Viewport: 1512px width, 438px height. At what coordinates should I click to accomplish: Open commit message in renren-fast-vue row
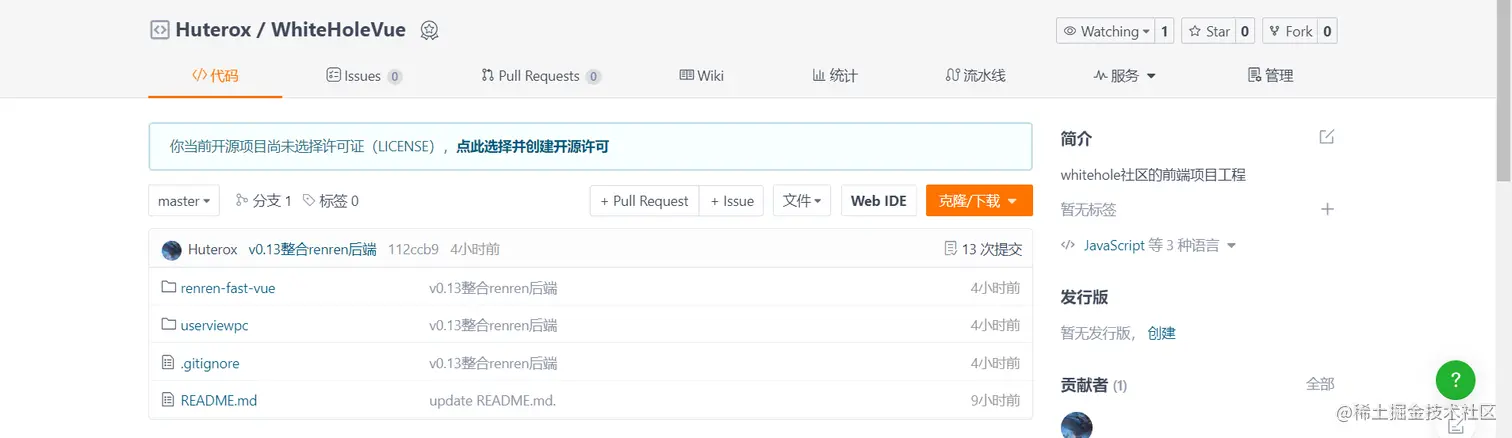[x=493, y=288]
